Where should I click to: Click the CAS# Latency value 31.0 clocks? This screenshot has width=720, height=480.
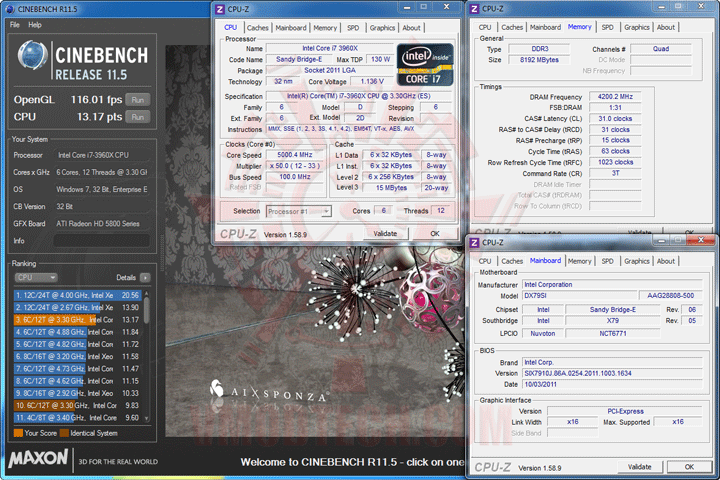pyautogui.click(x=615, y=119)
